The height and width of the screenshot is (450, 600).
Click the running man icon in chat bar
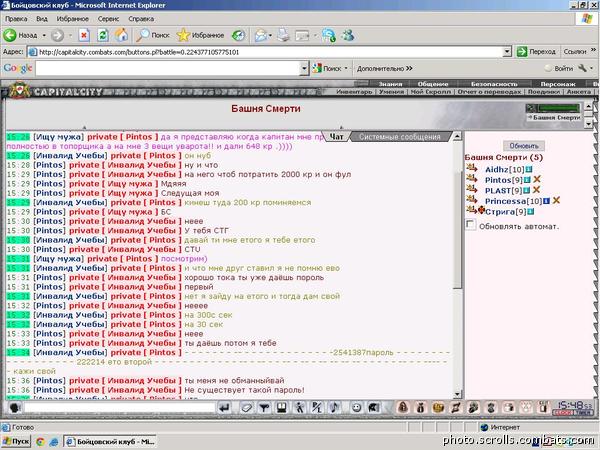pos(300,408)
